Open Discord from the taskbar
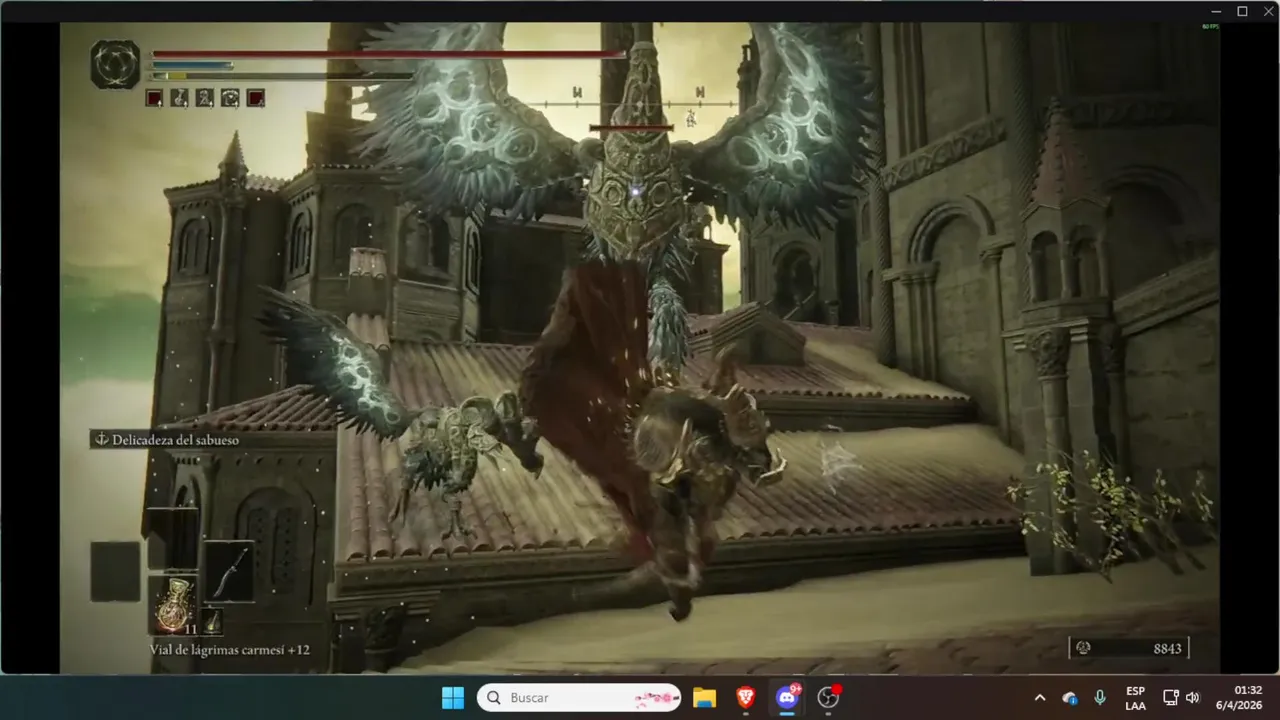1280x720 pixels. pos(787,698)
